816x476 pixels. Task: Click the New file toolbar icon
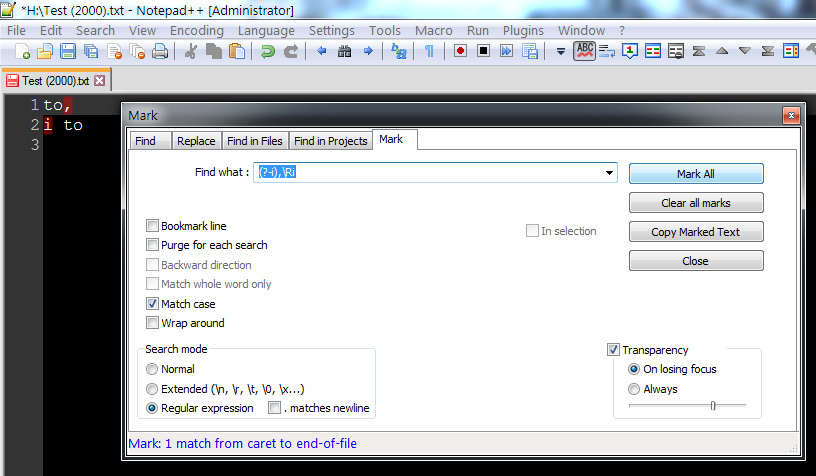click(22, 51)
